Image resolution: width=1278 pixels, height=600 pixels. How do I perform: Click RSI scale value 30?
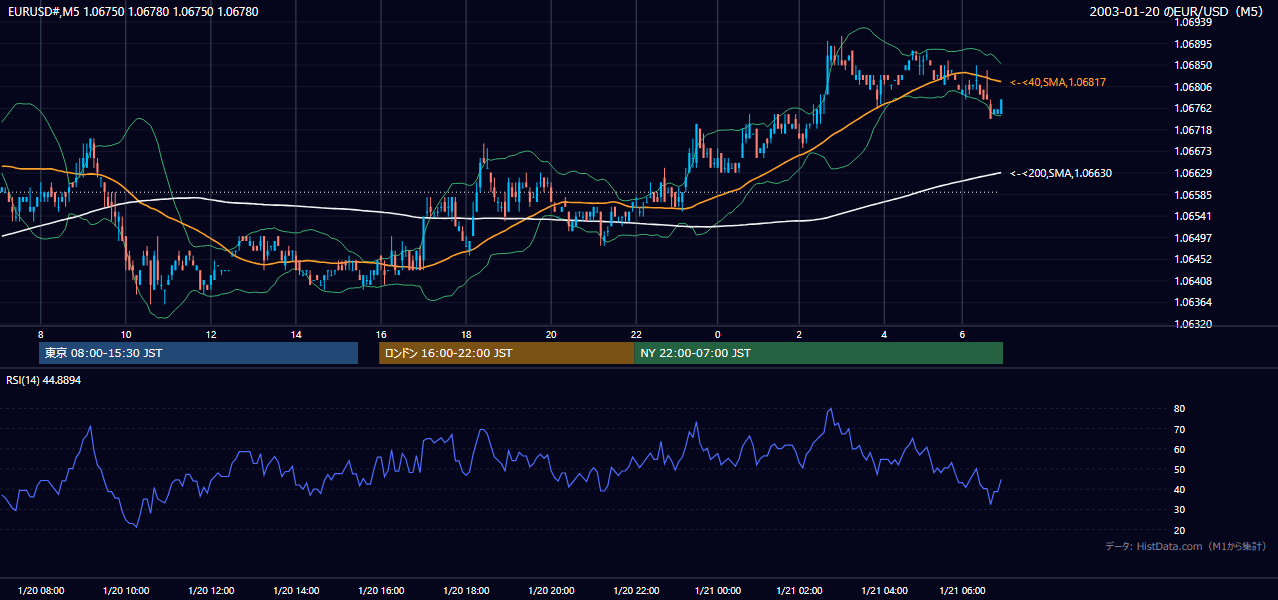[x=1179, y=510]
